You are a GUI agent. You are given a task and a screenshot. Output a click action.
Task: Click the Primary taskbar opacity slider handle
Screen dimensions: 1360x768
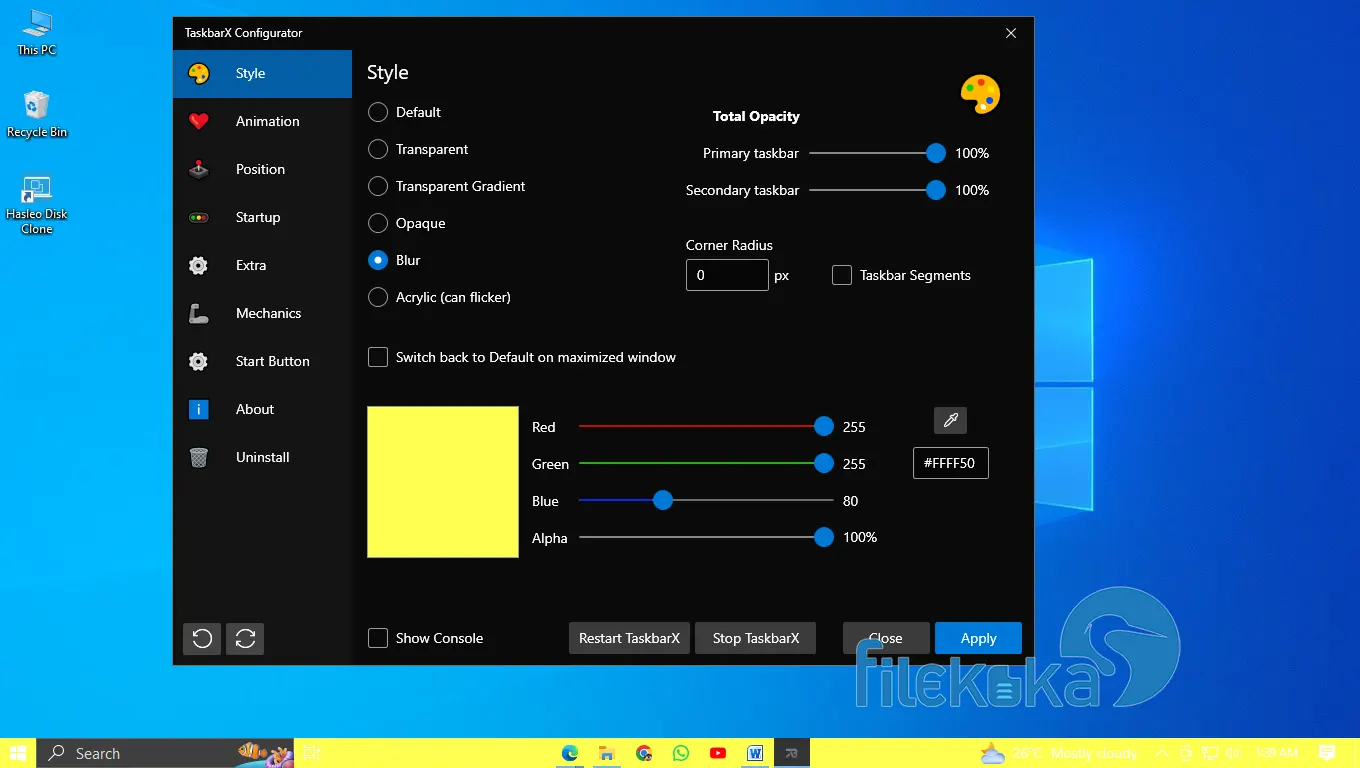tap(936, 153)
